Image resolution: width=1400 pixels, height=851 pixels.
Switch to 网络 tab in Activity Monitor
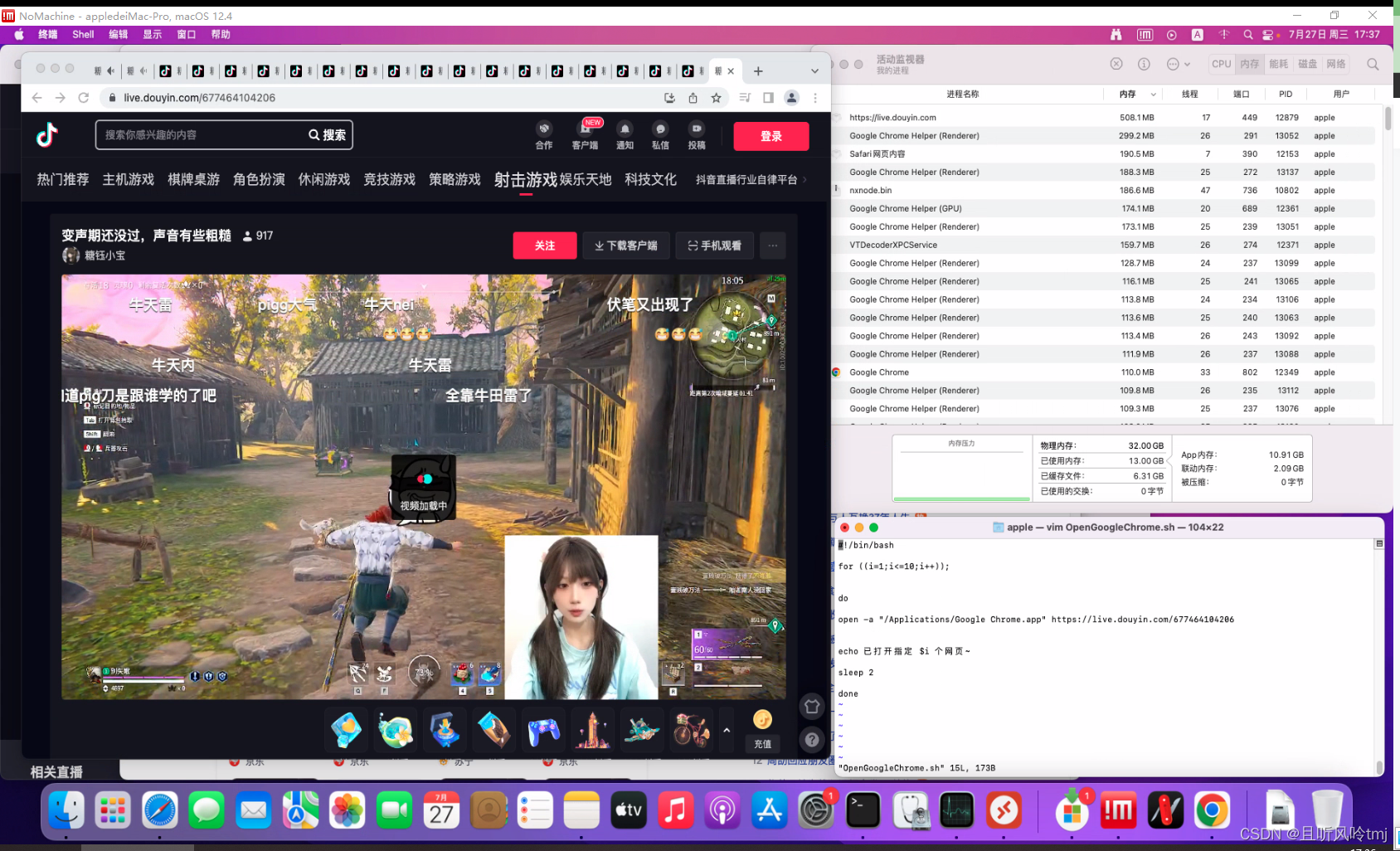pos(1336,64)
